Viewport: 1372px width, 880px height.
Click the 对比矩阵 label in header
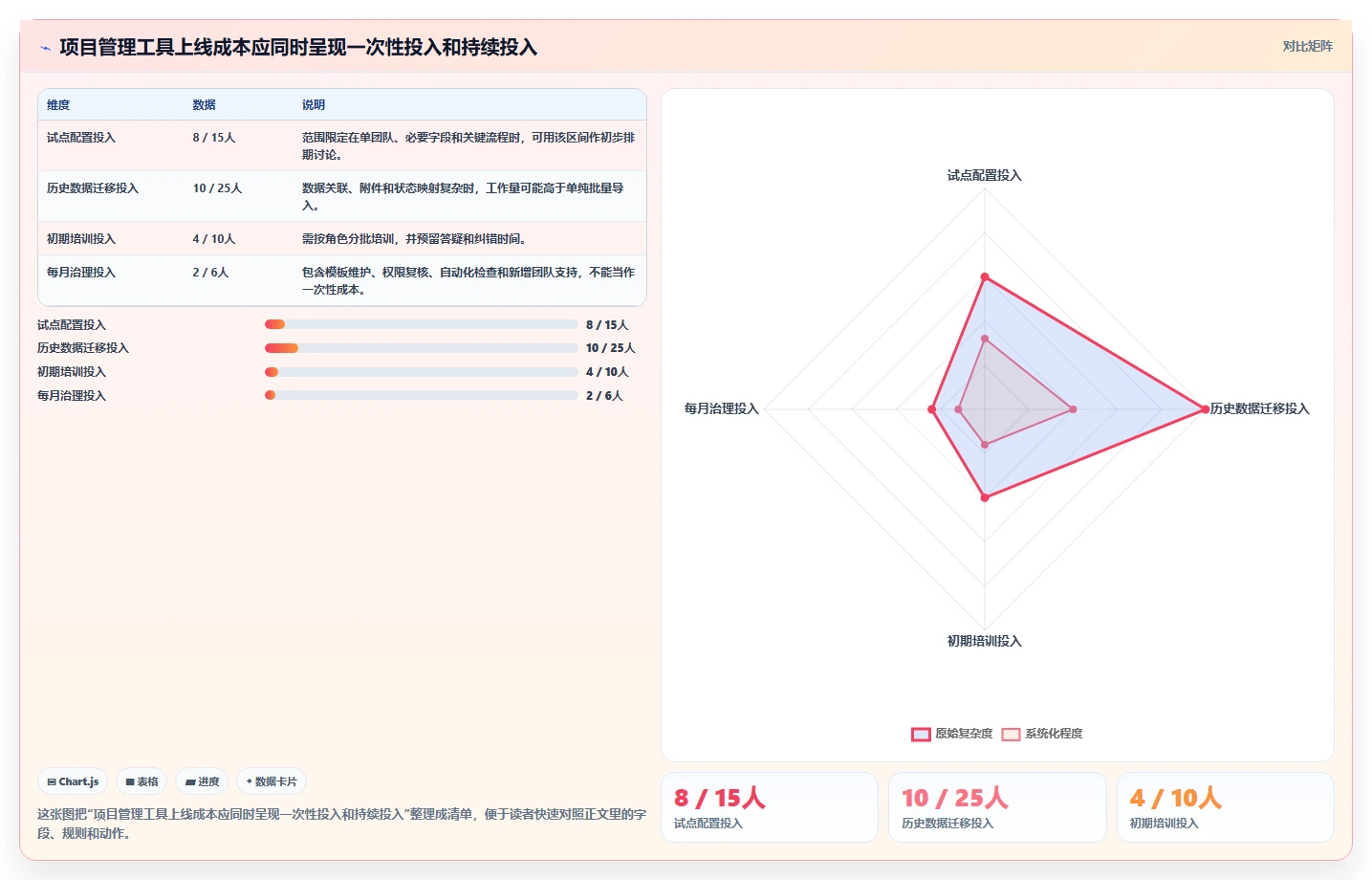1307,46
